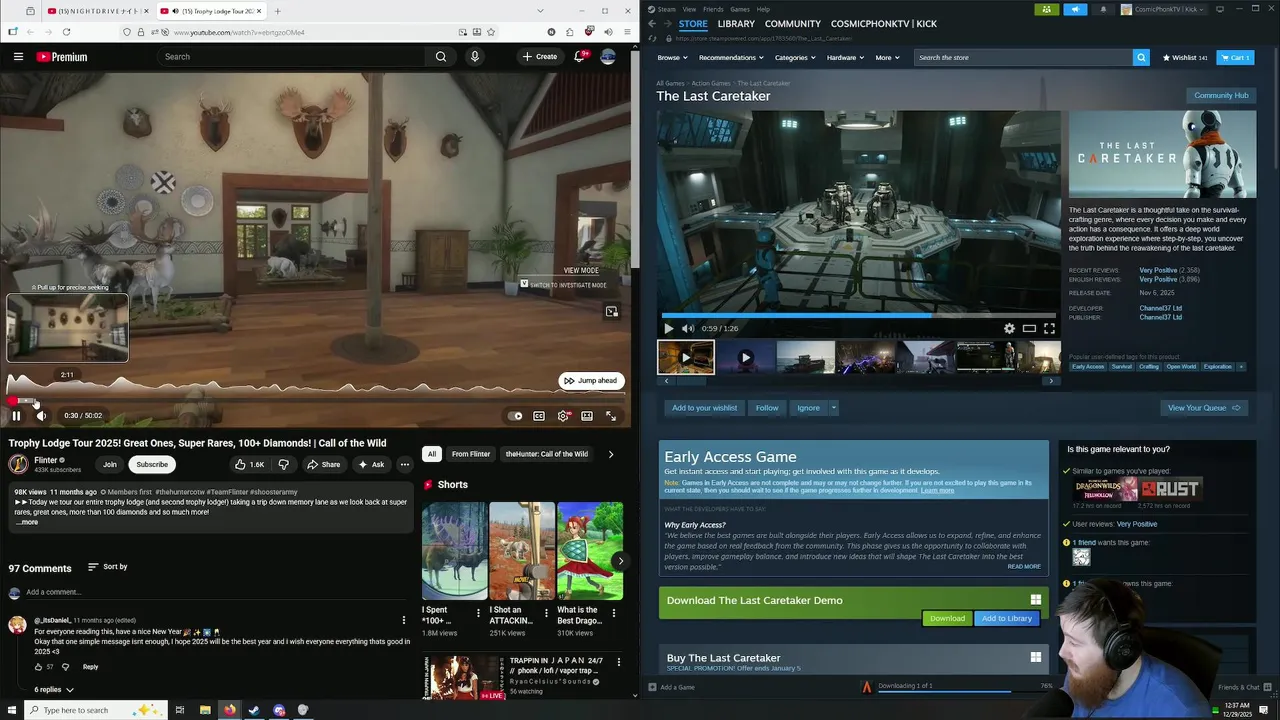The image size is (1280, 720).
Task: Expand video description with ...more
Action: coord(27,522)
